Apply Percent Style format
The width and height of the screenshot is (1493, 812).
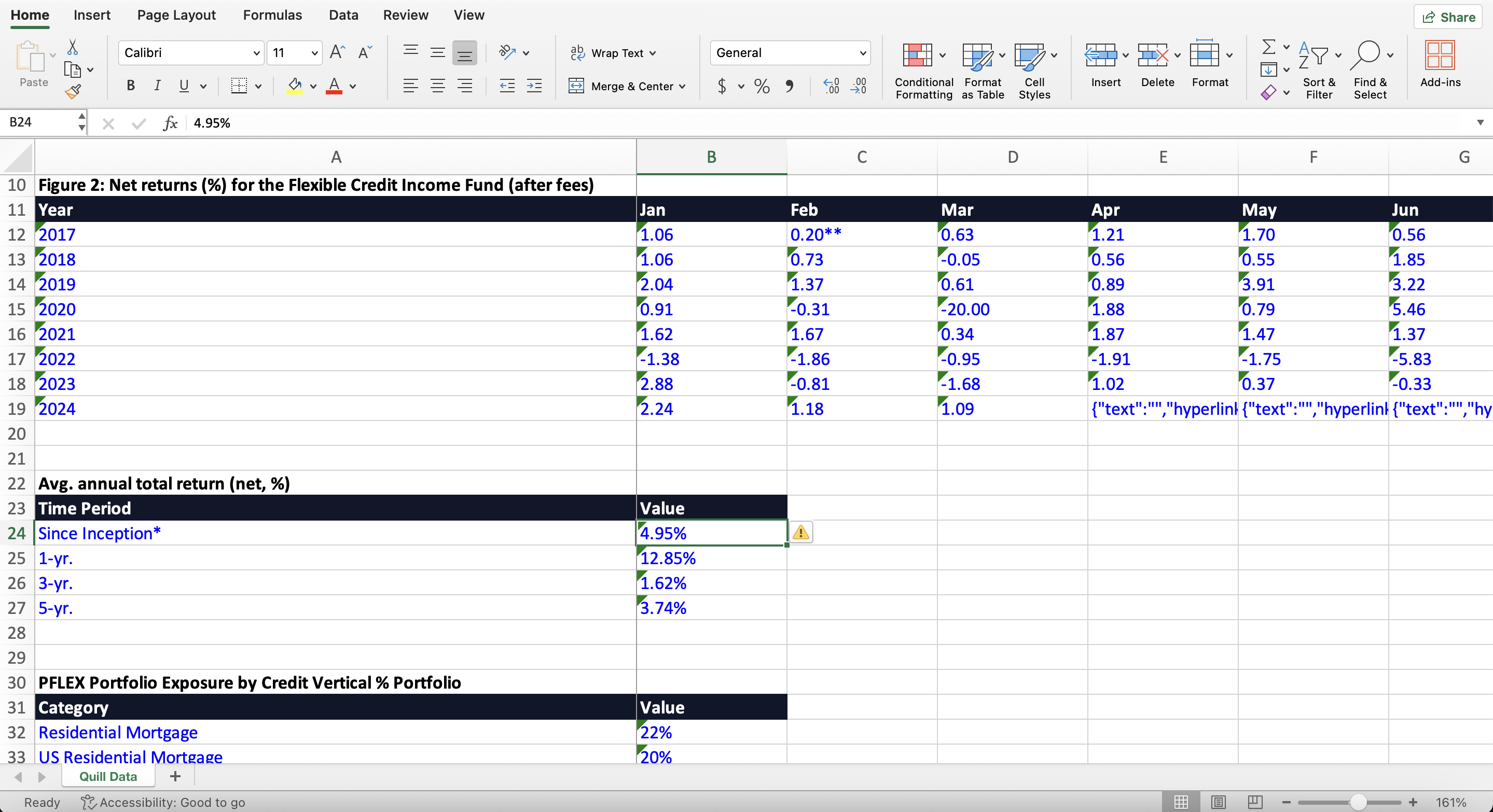tap(762, 86)
